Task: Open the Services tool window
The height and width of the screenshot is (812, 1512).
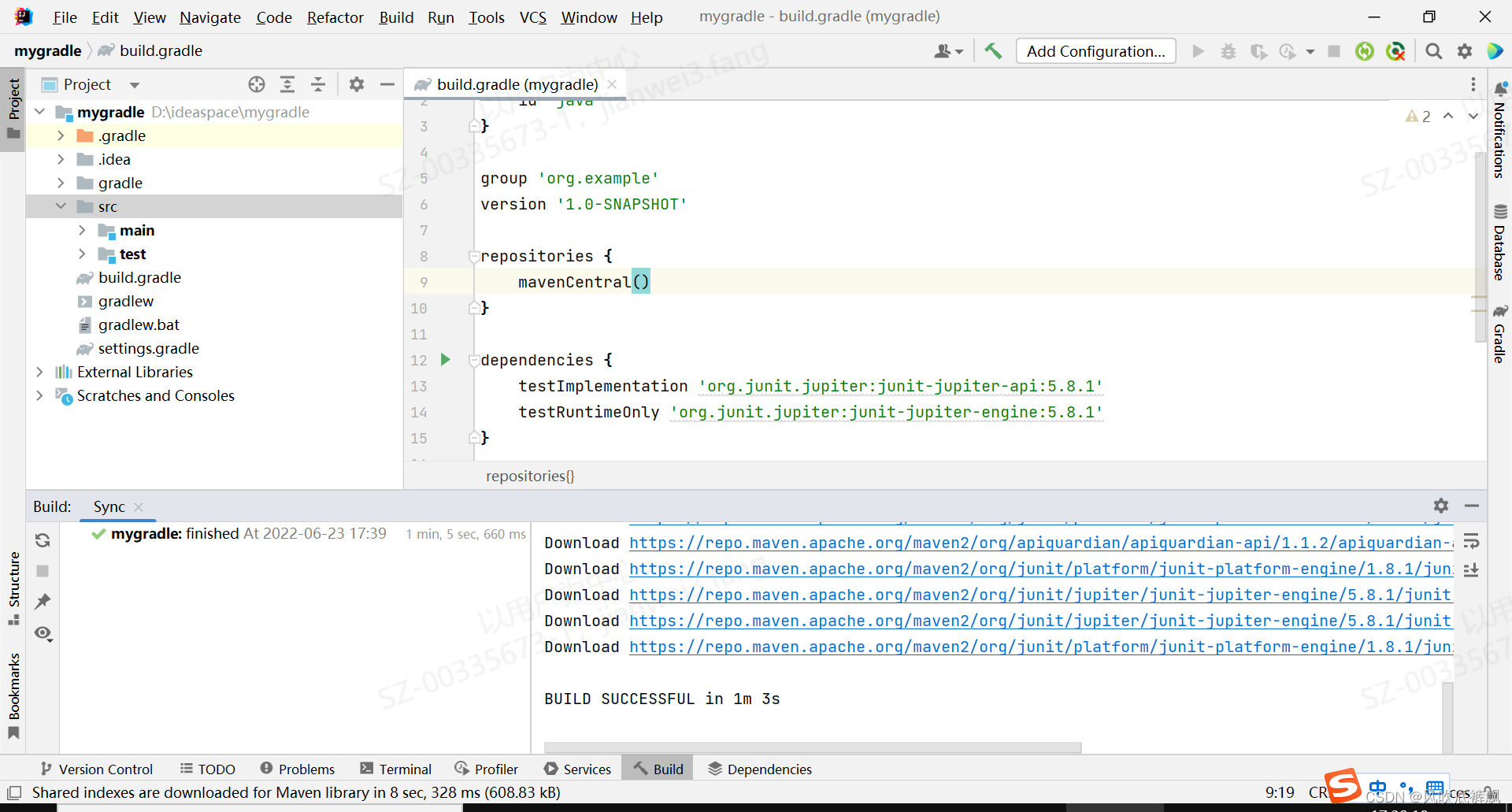Action: pyautogui.click(x=577, y=769)
